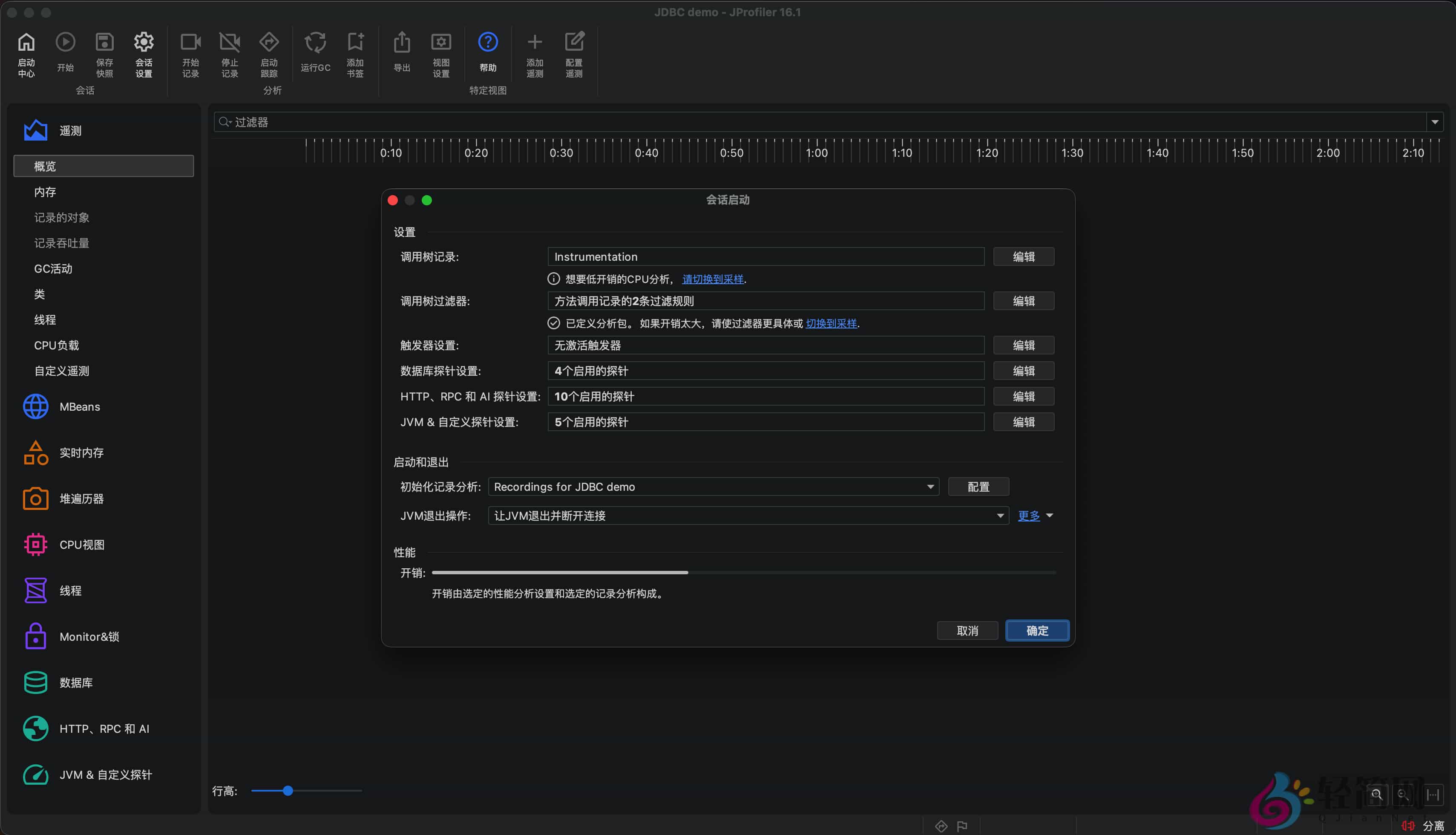Click 分离 detach in status bar
1456x835 pixels.
(x=1423, y=826)
